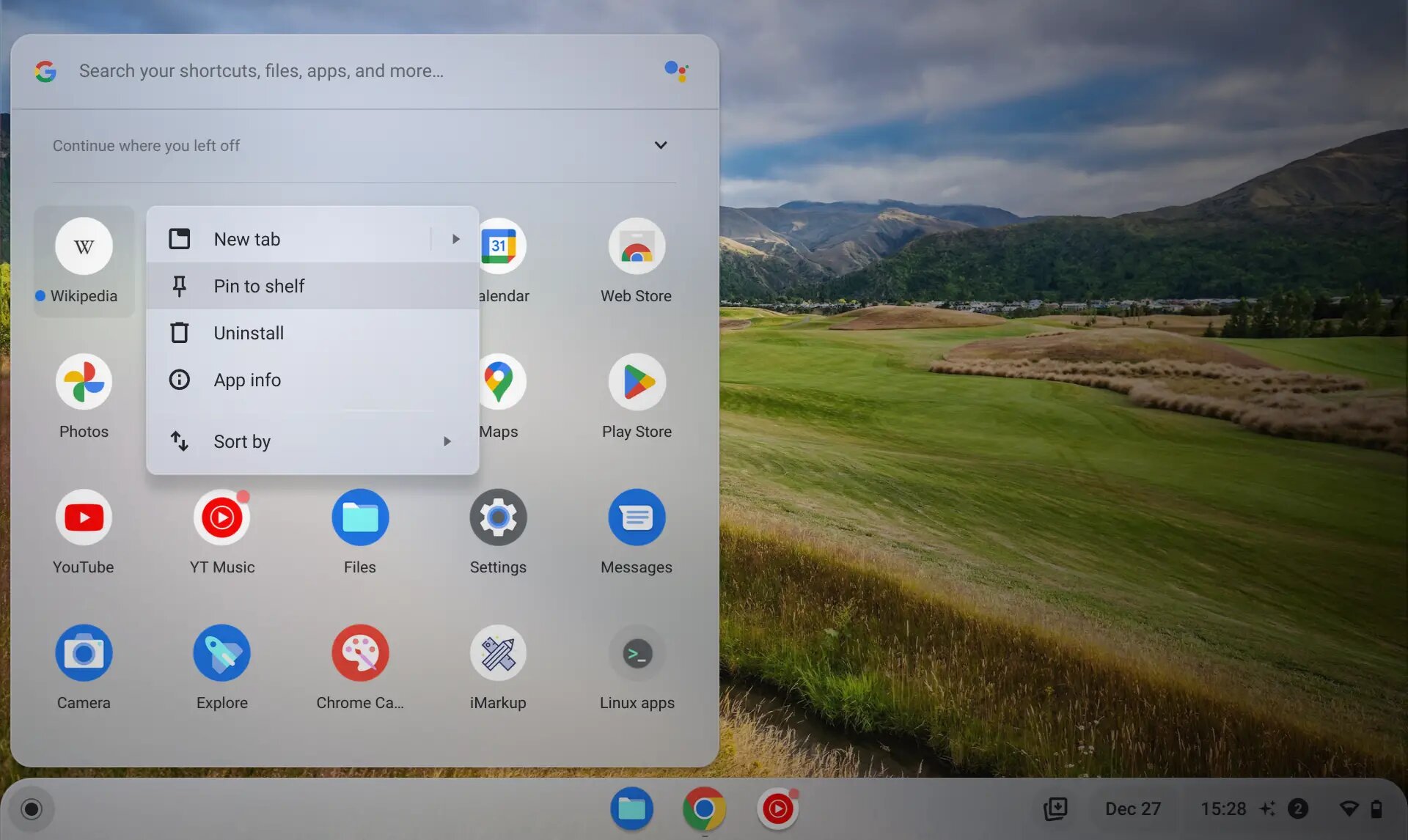Open Chrome Canvas app icon

[x=359, y=653]
